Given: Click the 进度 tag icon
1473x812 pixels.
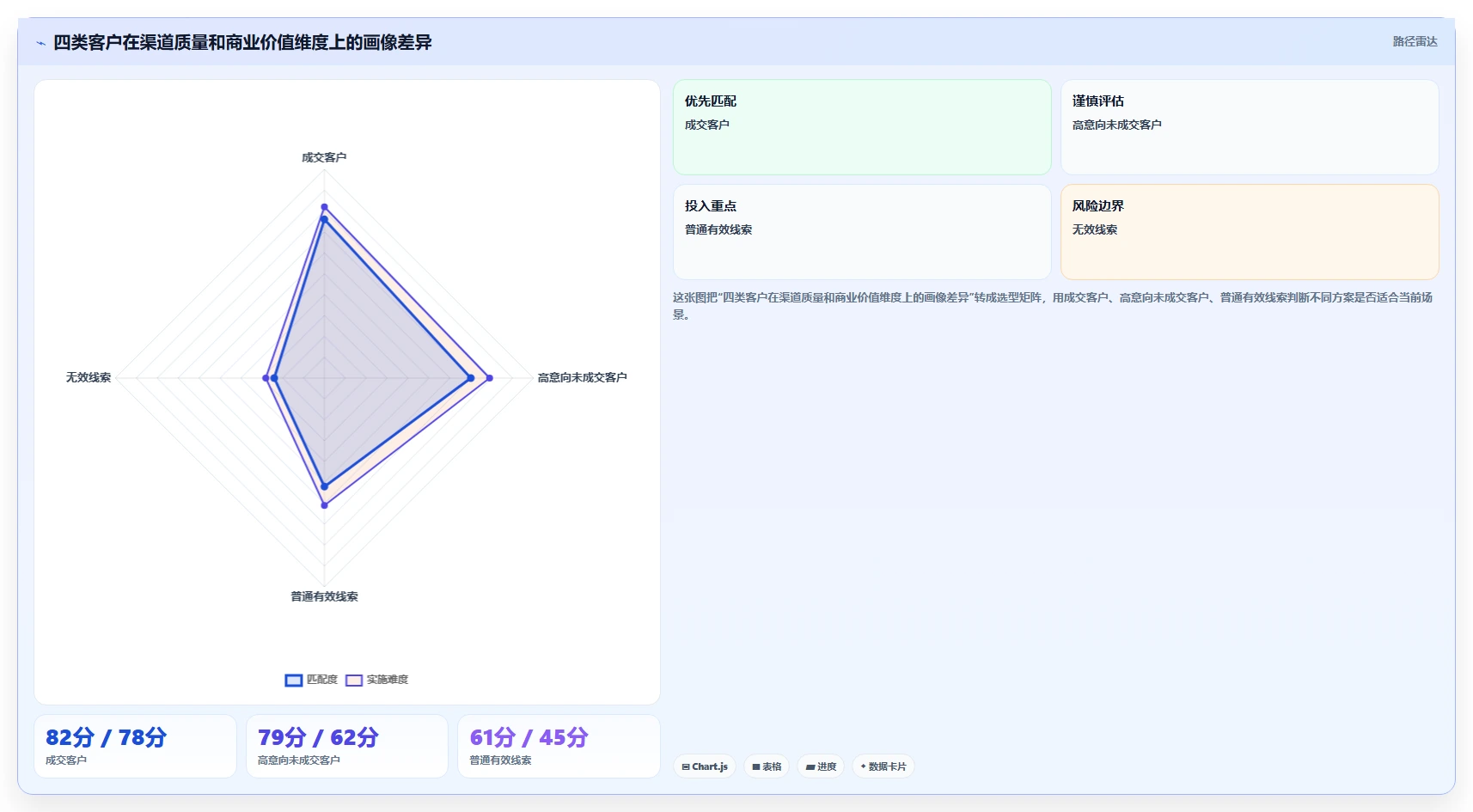Looking at the screenshot, I should pos(810,766).
